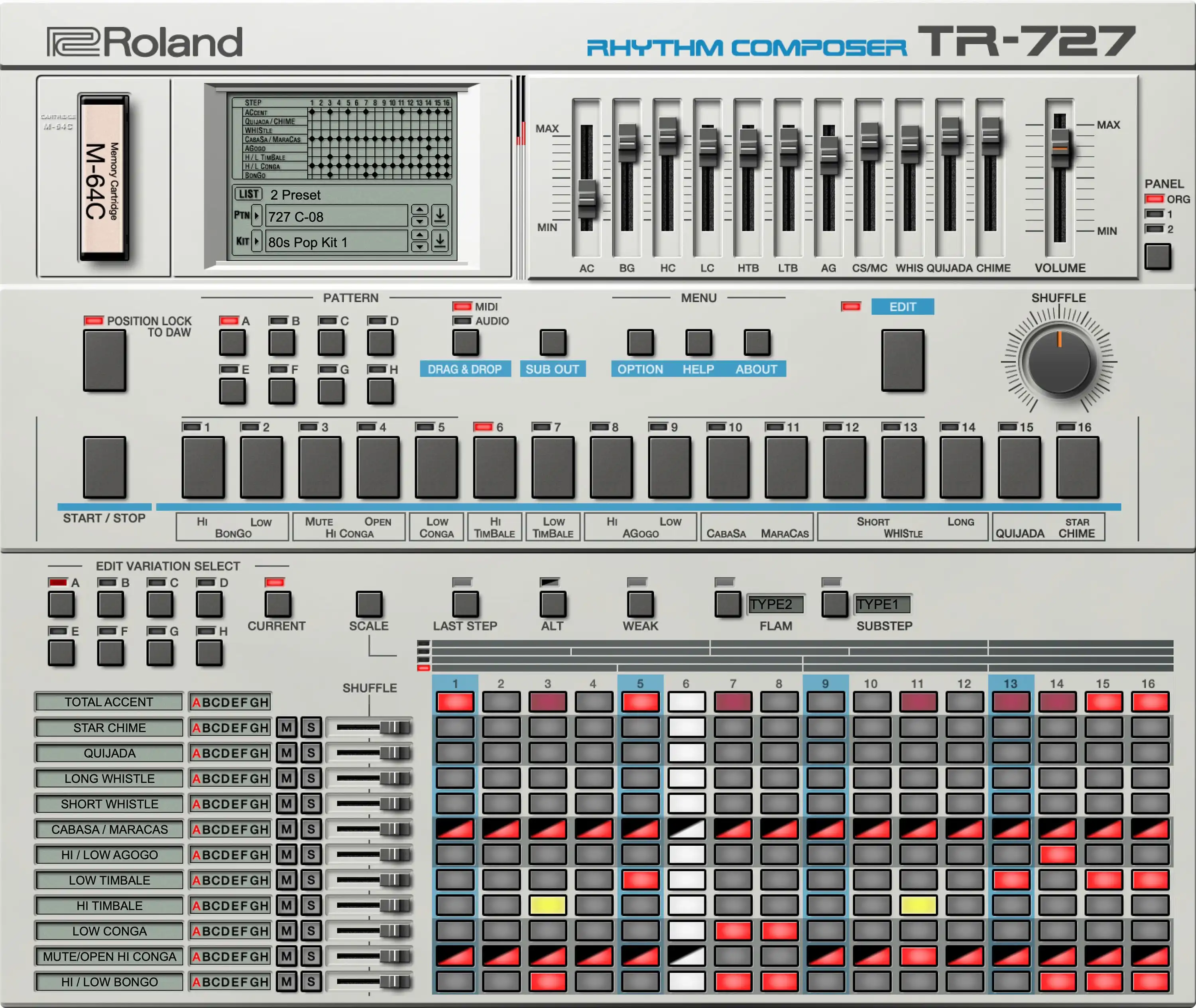Open the OPTION menu

coord(640,343)
